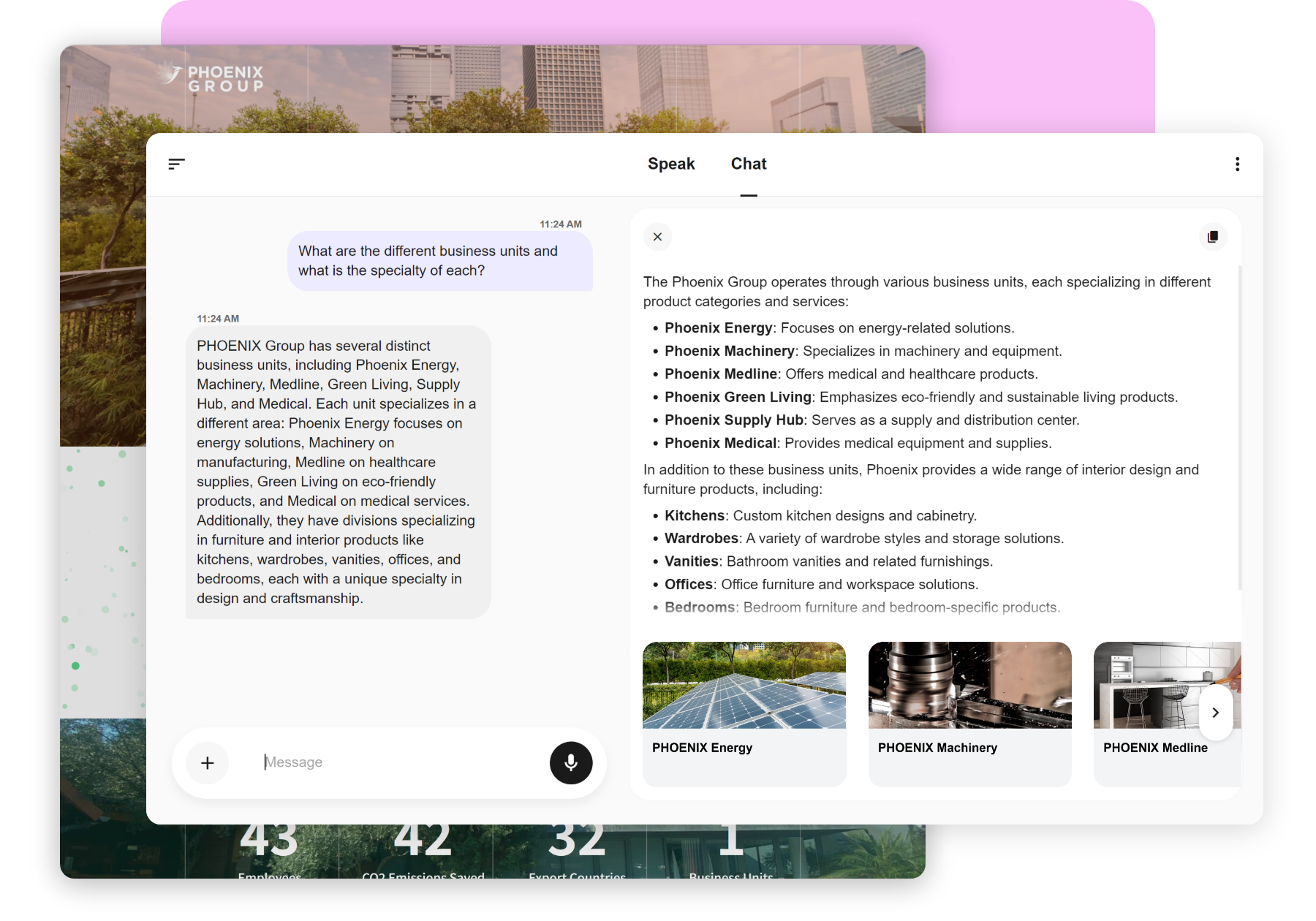The image size is (1316, 921).
Task: Close the detailed answer panel
Action: [657, 237]
